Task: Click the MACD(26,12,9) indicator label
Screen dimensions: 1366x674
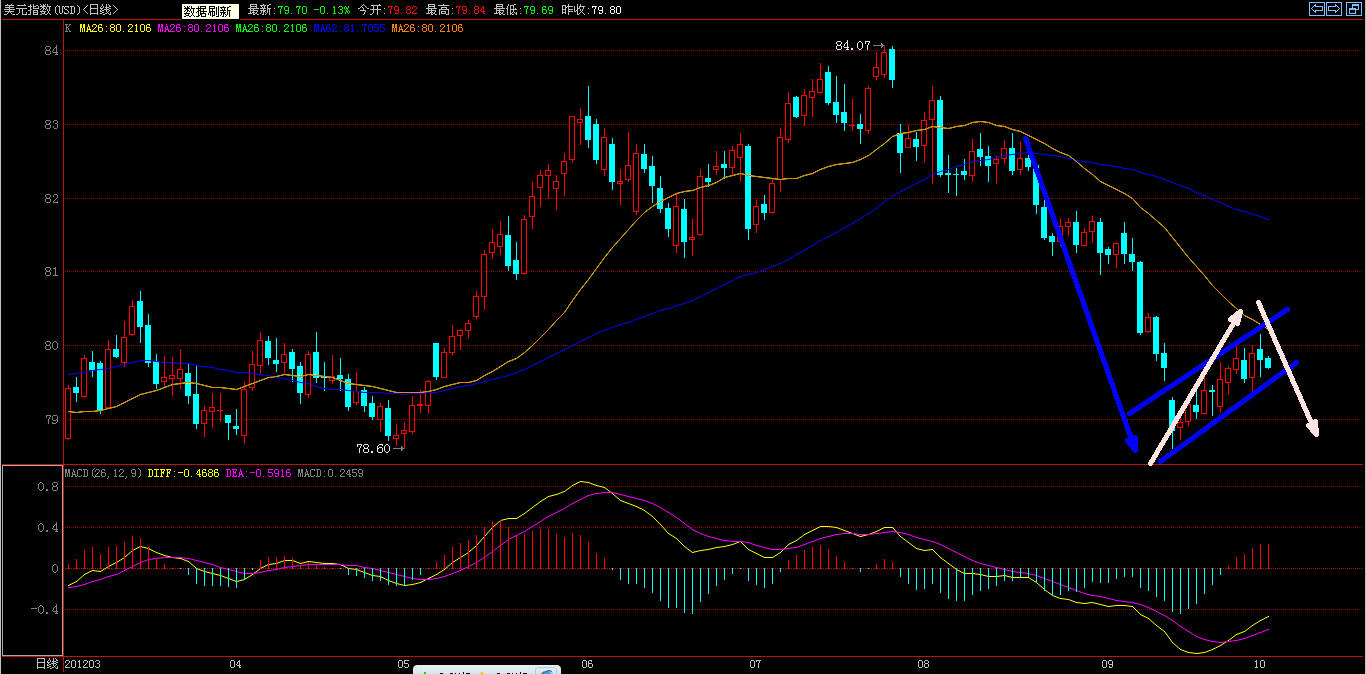Action: [103, 473]
